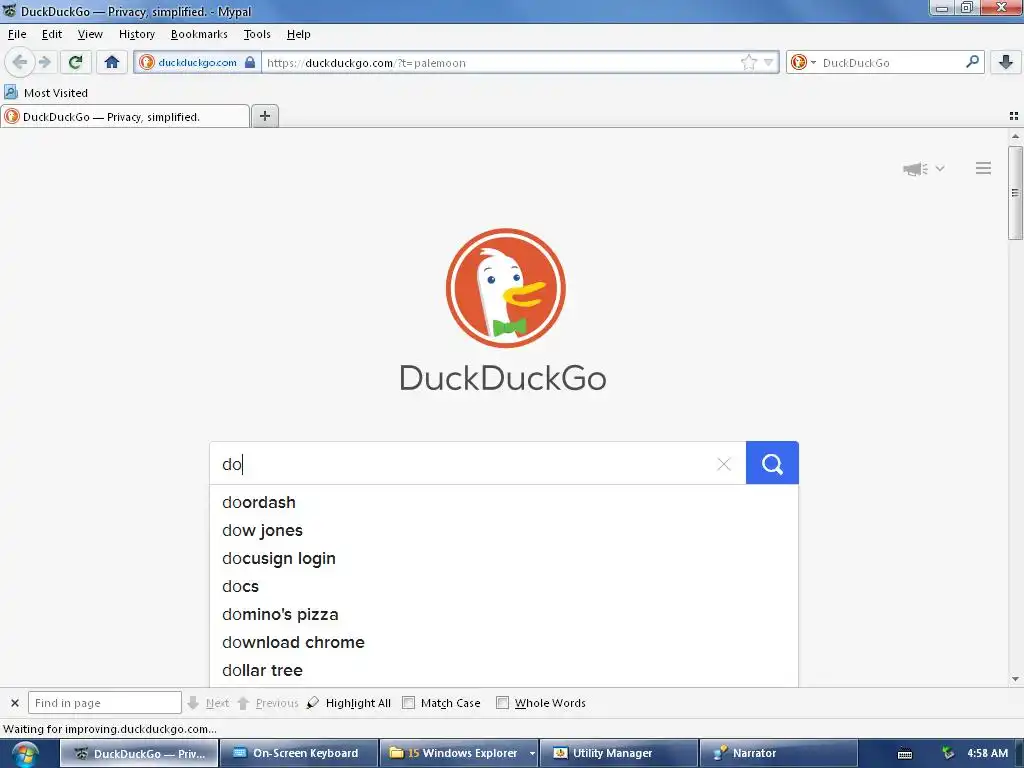Click the keyboard icon in system tray
The width and height of the screenshot is (1024, 768).
pos(904,754)
